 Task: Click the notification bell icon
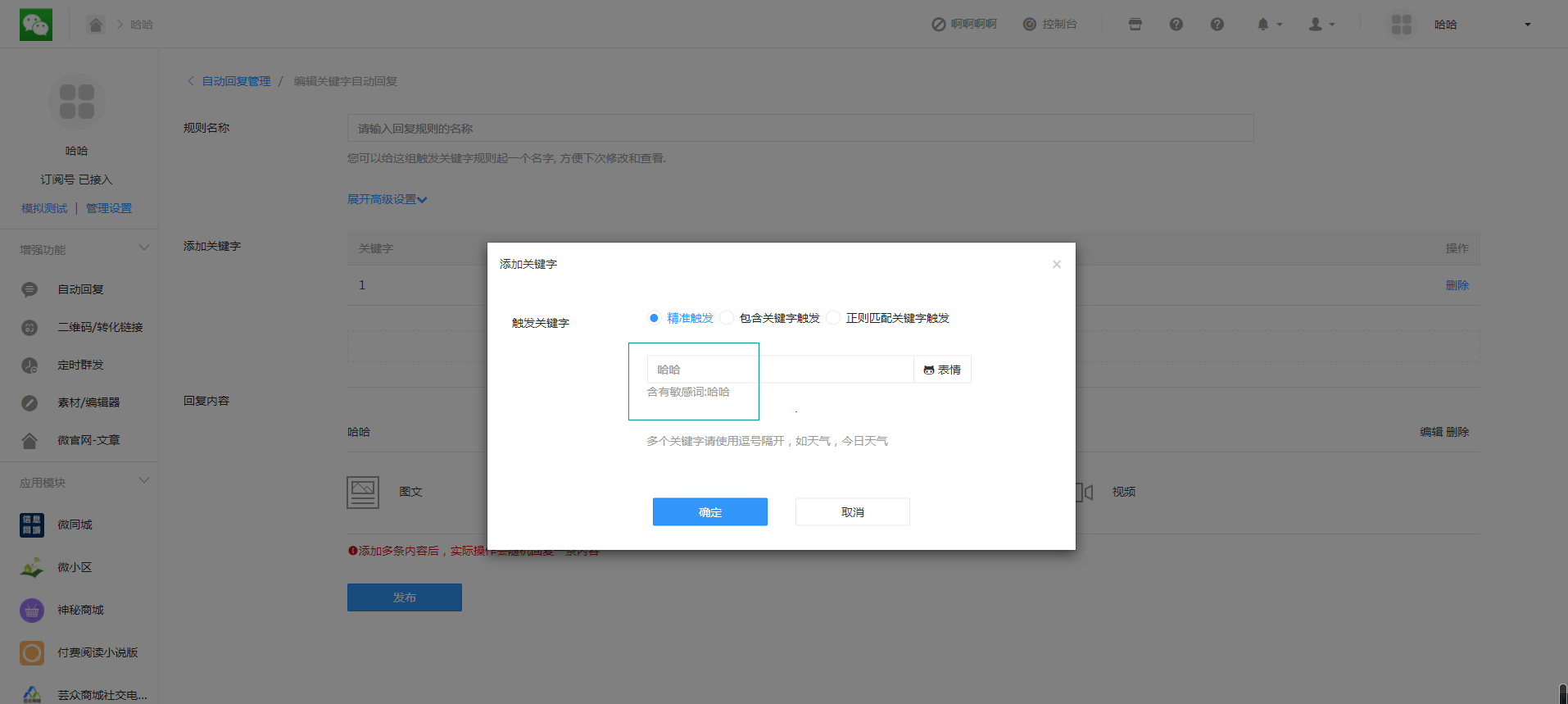[x=1263, y=25]
